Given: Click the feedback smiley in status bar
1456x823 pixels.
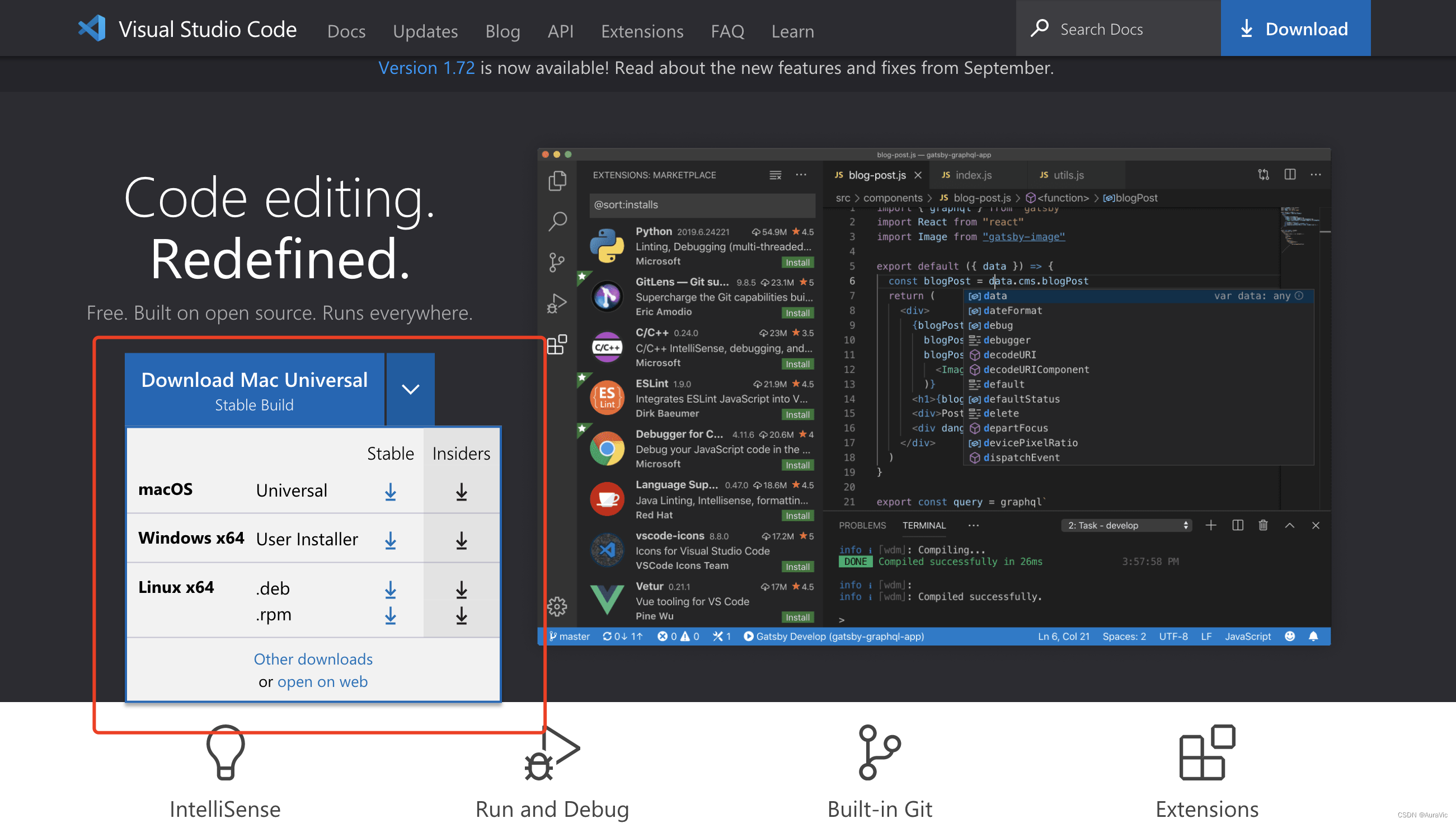Looking at the screenshot, I should 1289,637.
